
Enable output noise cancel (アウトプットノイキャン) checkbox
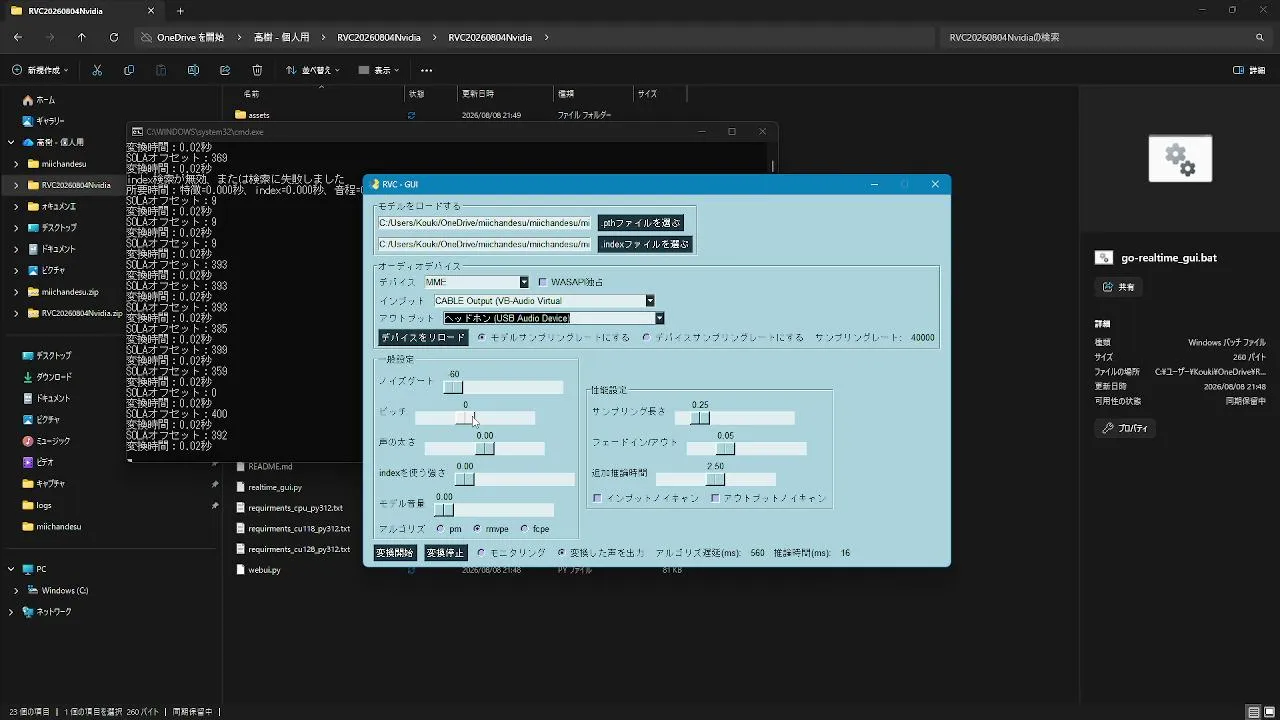[x=715, y=498]
